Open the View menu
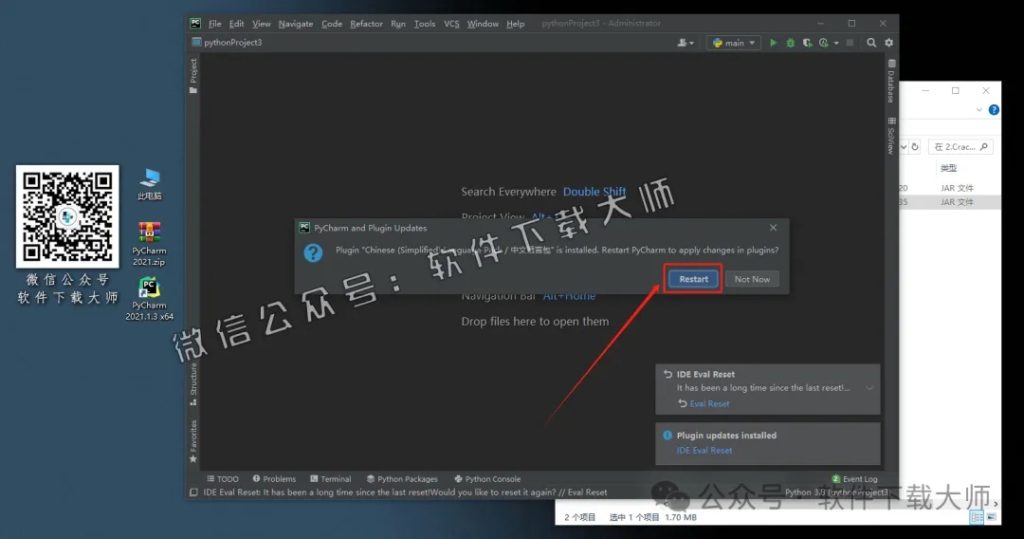 click(x=261, y=24)
